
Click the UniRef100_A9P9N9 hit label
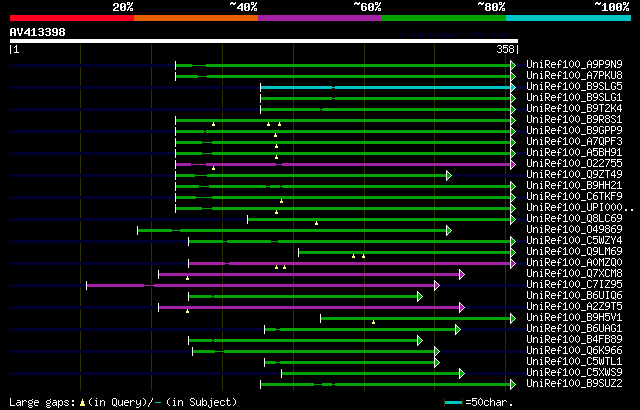pyautogui.click(x=574, y=64)
